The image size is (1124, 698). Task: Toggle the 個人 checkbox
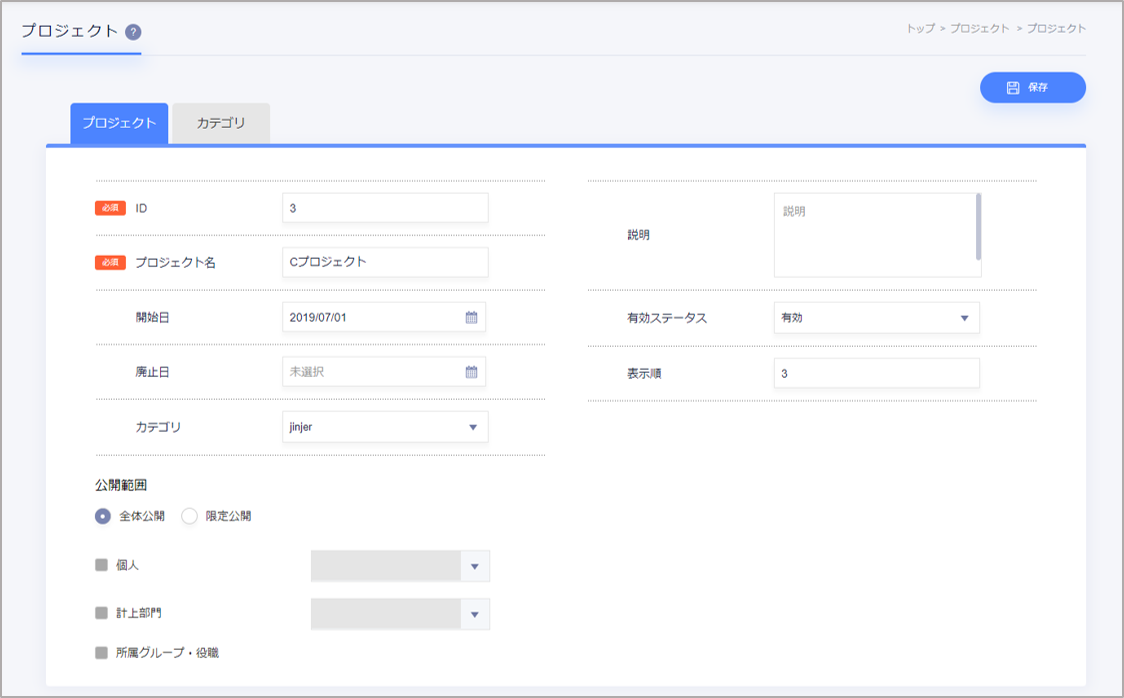[x=101, y=565]
